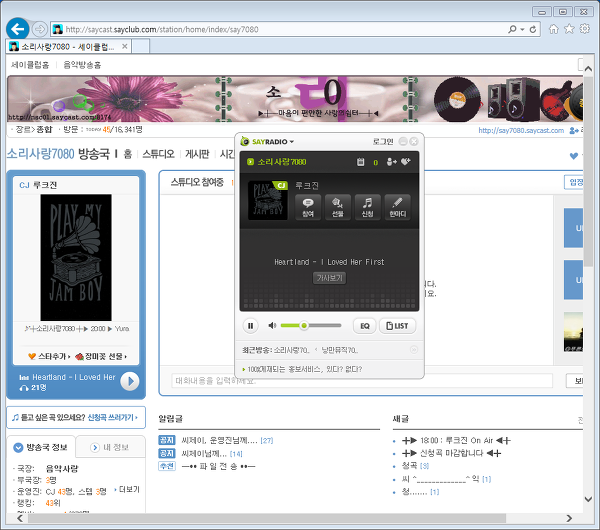
Task: Expand 더보기 in station info
Action: point(127,489)
